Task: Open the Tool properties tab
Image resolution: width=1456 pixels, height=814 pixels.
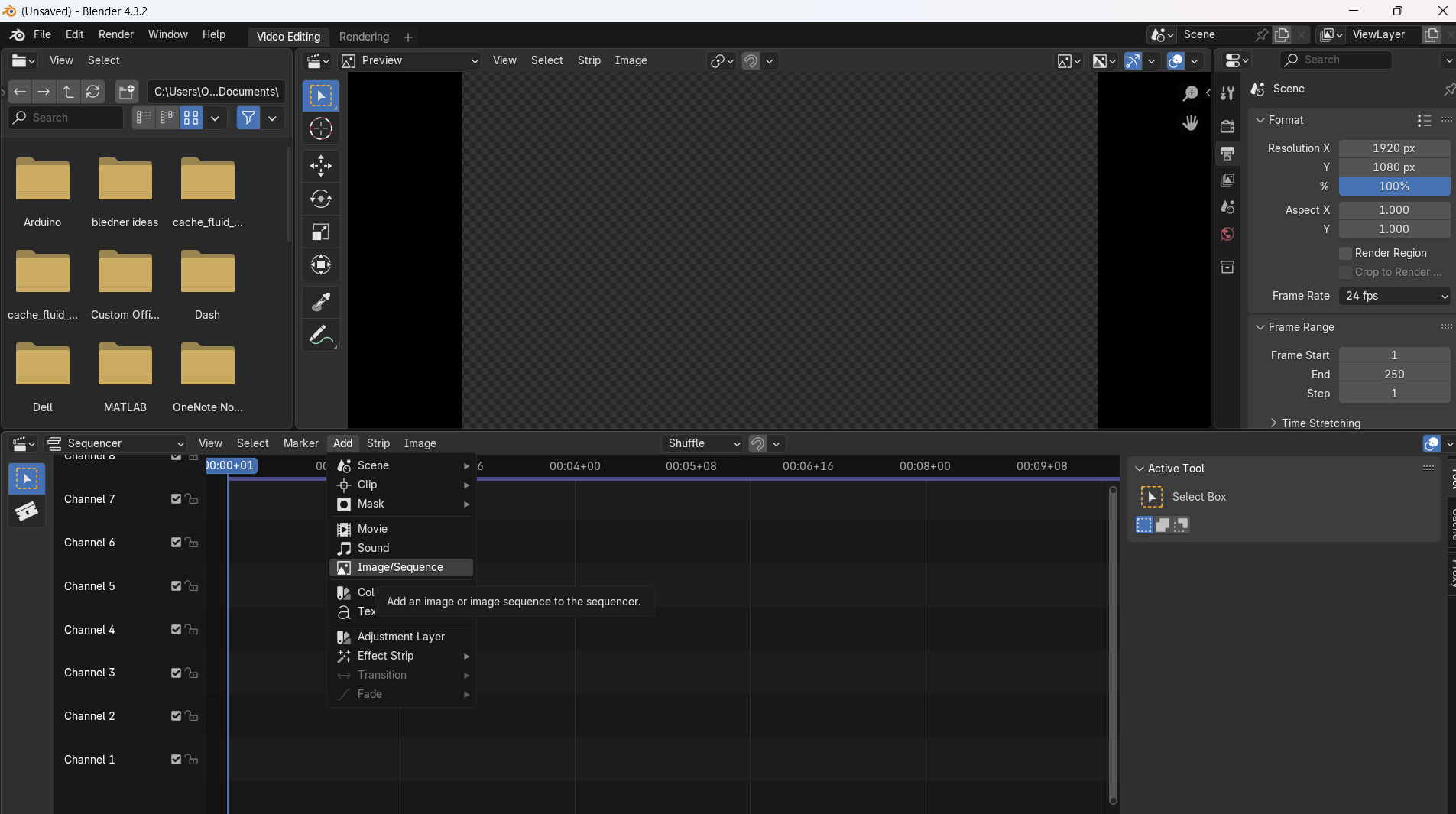Action: tap(1227, 93)
